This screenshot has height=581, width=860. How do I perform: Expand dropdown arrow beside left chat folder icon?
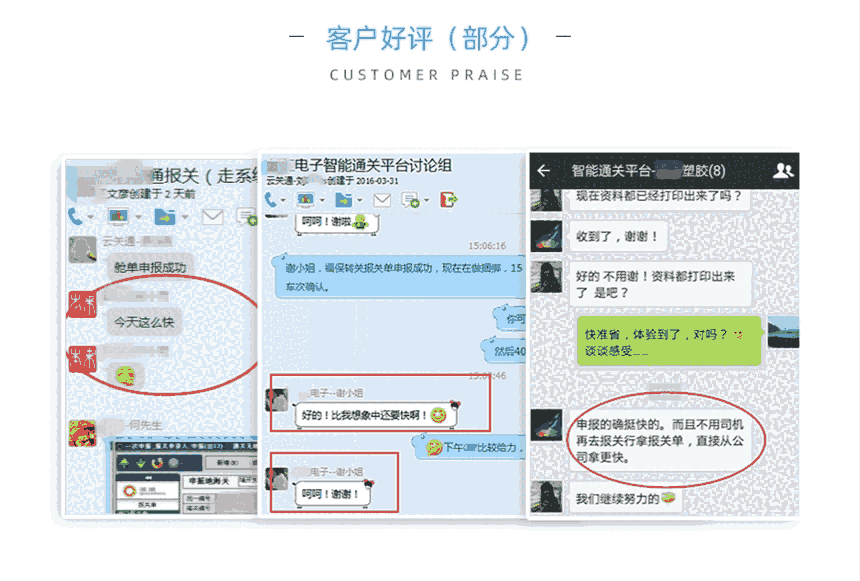pyautogui.click(x=184, y=217)
